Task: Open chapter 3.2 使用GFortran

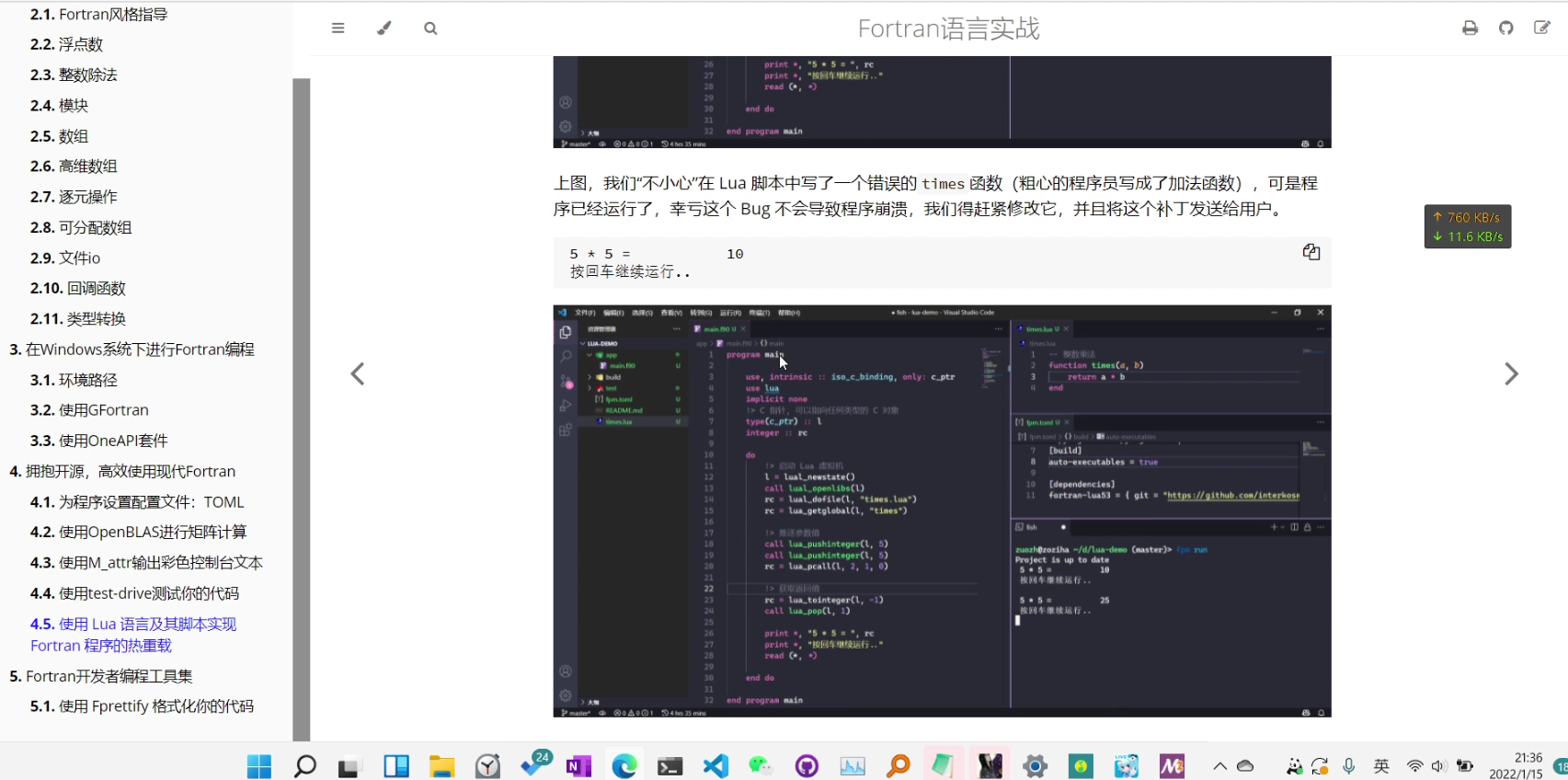Action: (89, 410)
